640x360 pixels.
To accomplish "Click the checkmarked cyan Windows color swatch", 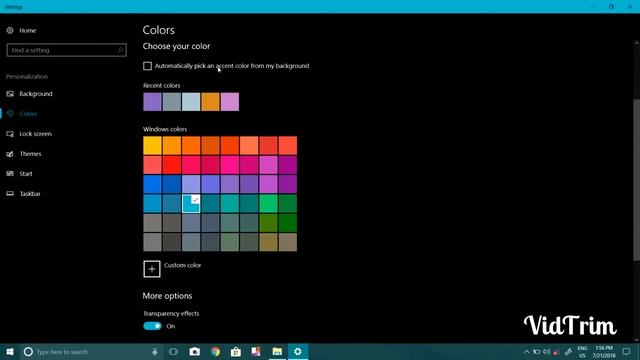I will (191, 203).
